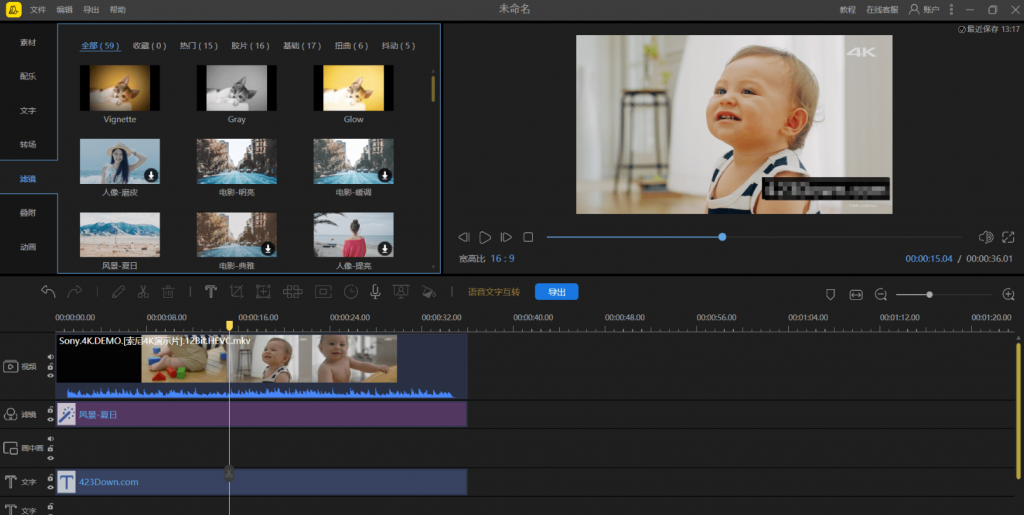1024x515 pixels.
Task: Lock the 画中画 track
Action: point(50,448)
